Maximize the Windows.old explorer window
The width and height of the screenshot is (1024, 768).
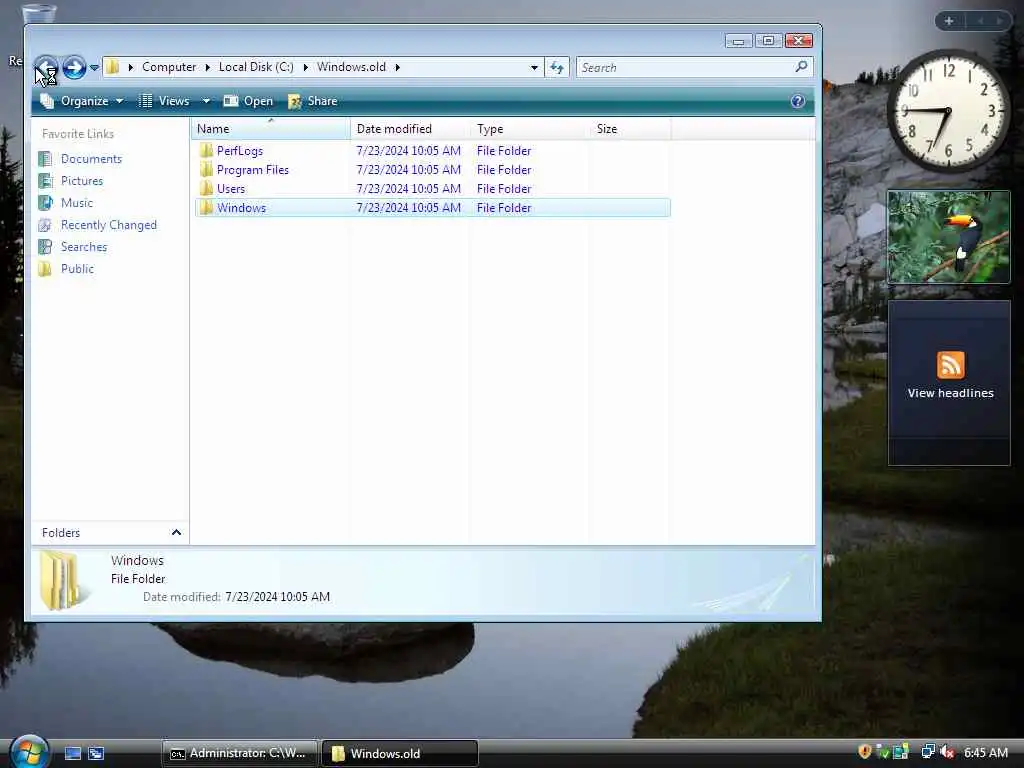768,41
